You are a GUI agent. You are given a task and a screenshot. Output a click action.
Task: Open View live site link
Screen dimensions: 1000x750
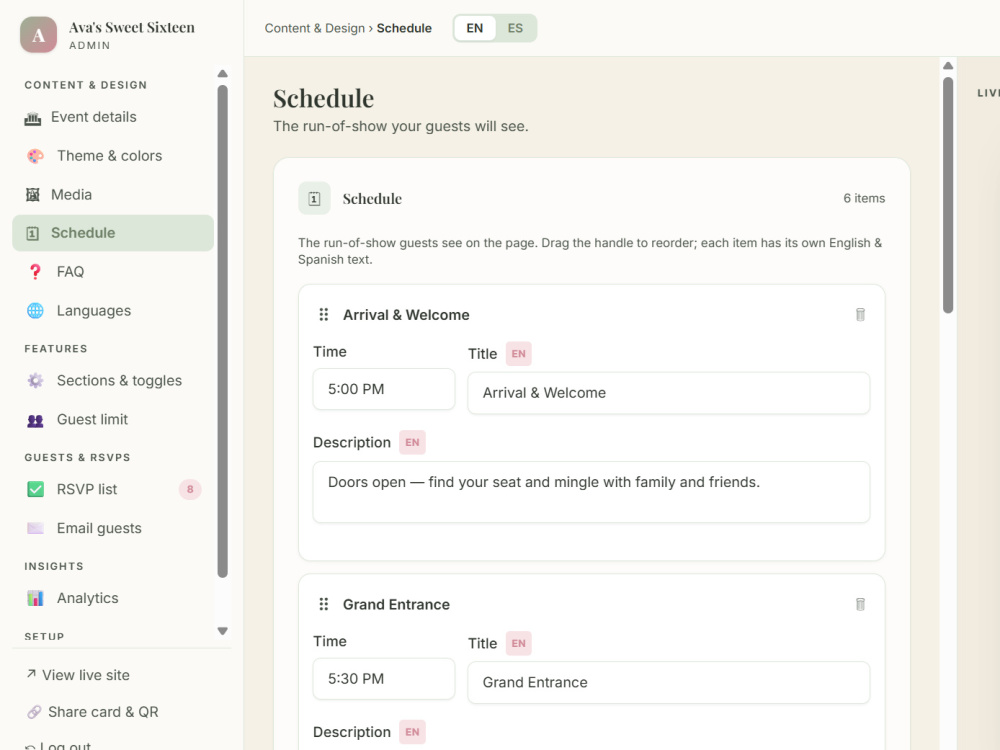pos(78,675)
